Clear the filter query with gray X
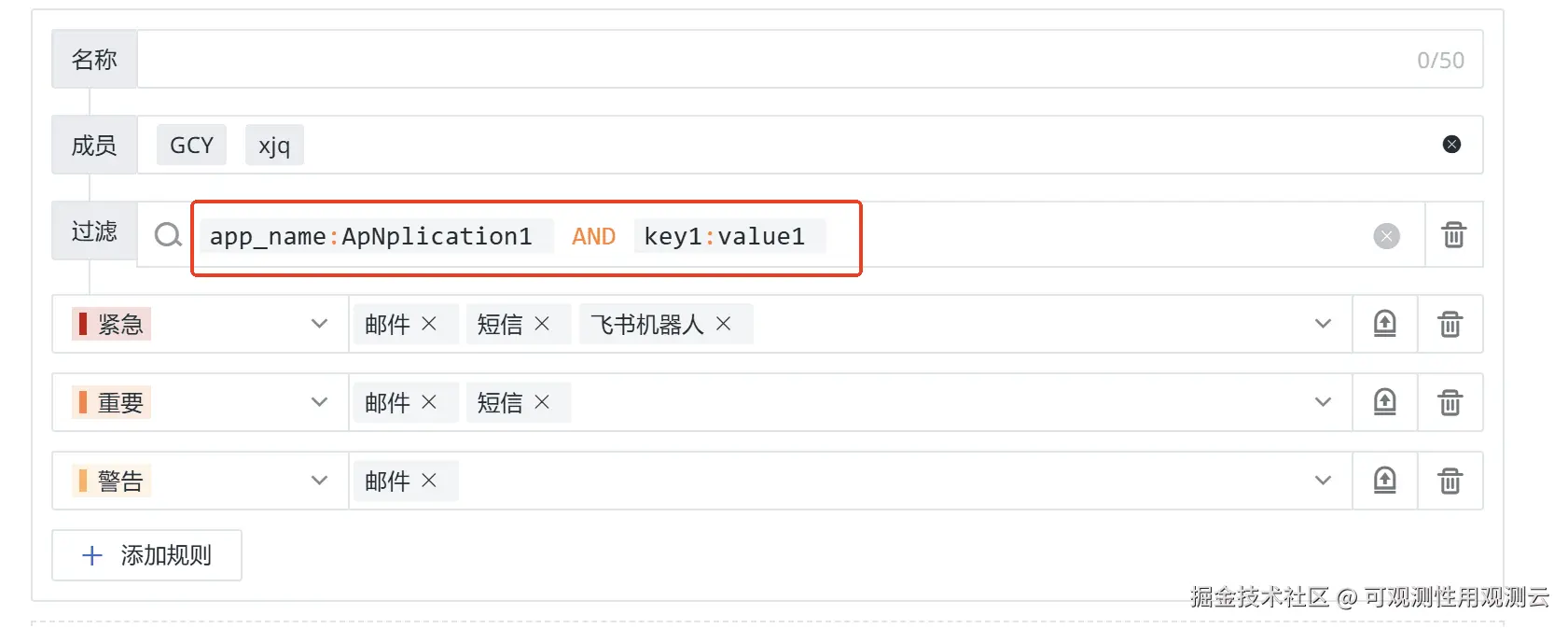 click(1386, 236)
